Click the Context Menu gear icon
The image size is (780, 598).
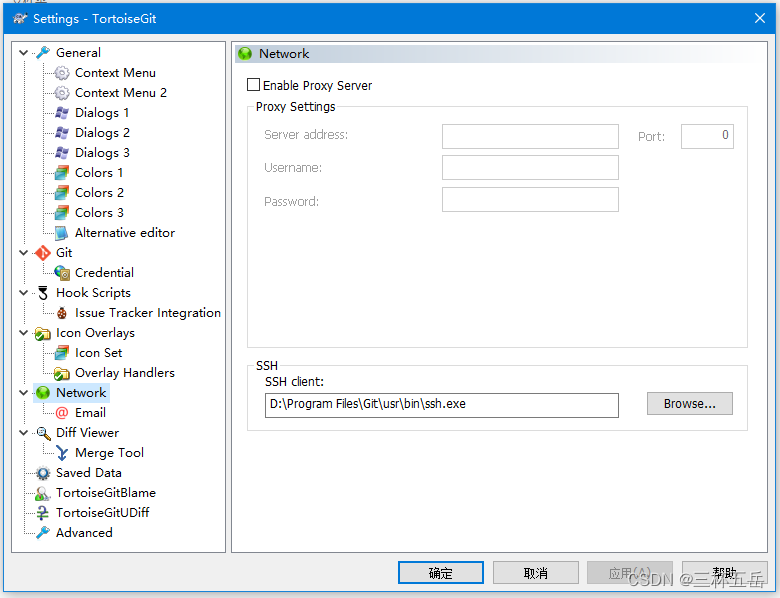(x=62, y=73)
